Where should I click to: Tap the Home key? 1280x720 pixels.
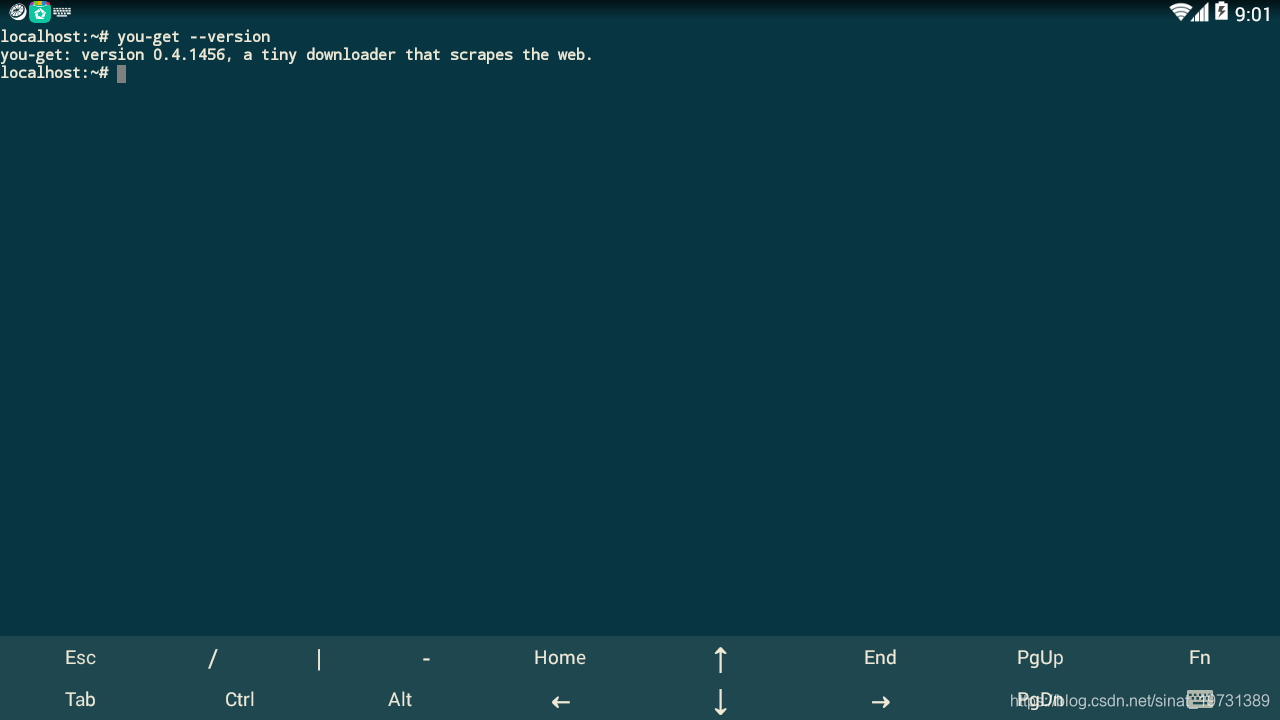[560, 657]
